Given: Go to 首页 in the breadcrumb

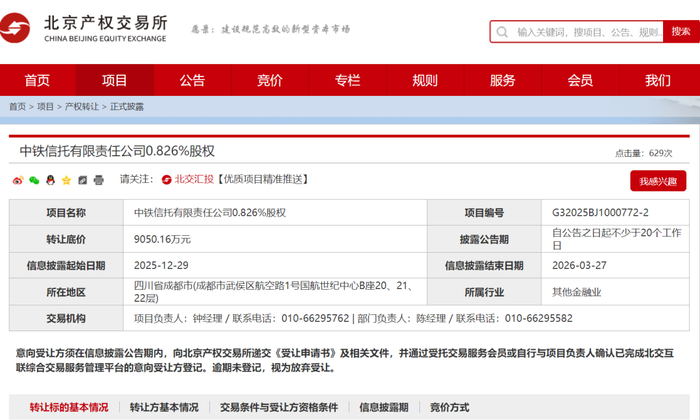Looking at the screenshot, I should pos(17,107).
